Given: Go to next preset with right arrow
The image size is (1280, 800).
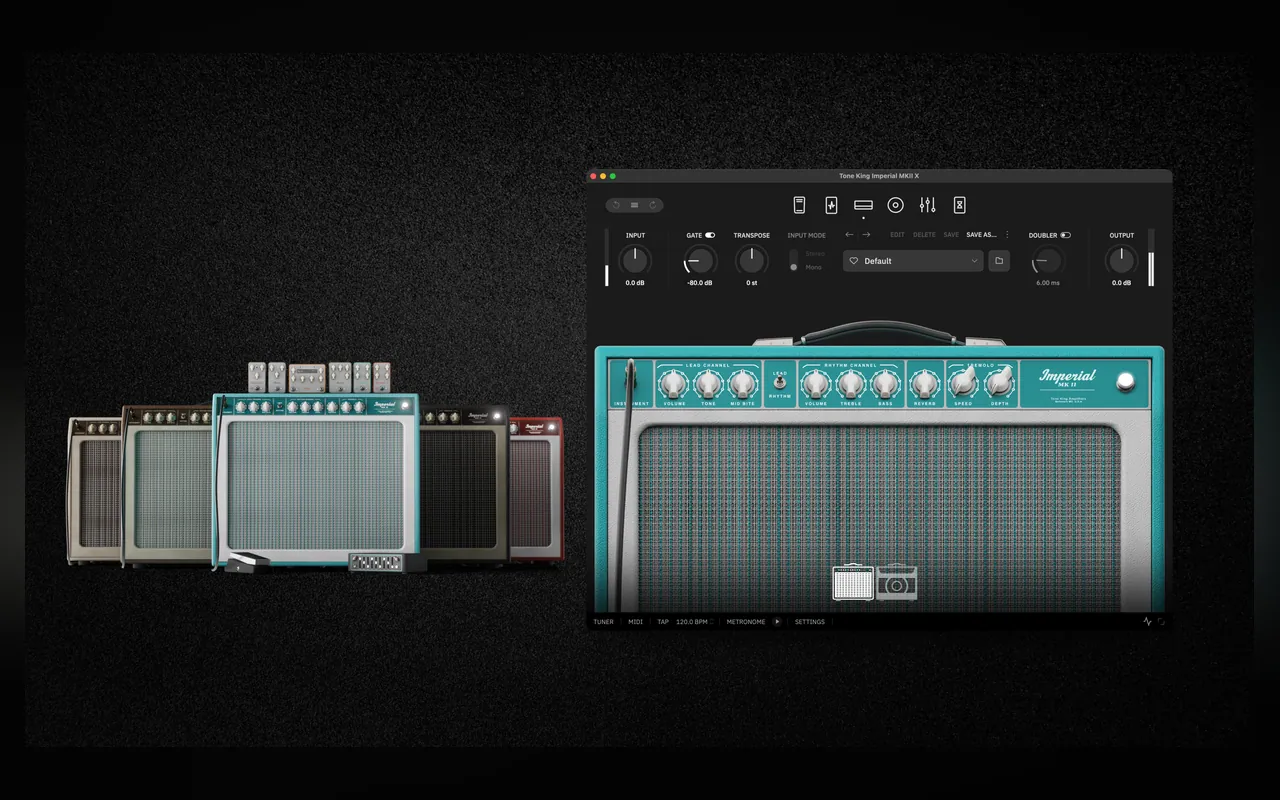Looking at the screenshot, I should [x=866, y=235].
